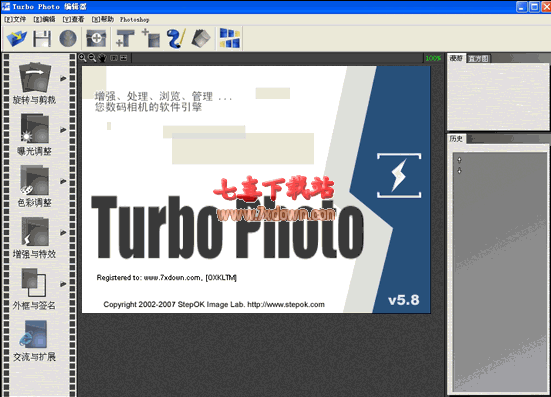Click the green 100% zoom indicator

[x=433, y=58]
